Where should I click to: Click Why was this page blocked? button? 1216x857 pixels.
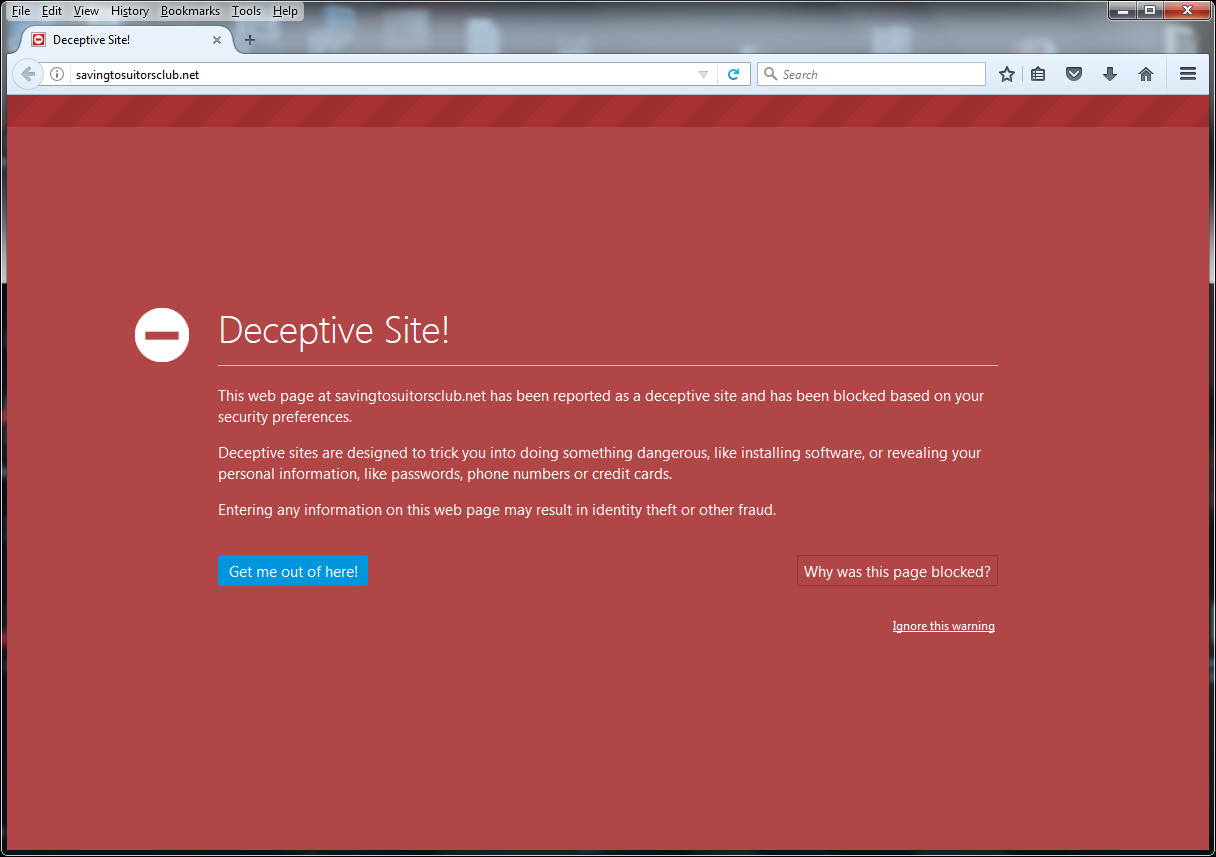pyautogui.click(x=897, y=571)
